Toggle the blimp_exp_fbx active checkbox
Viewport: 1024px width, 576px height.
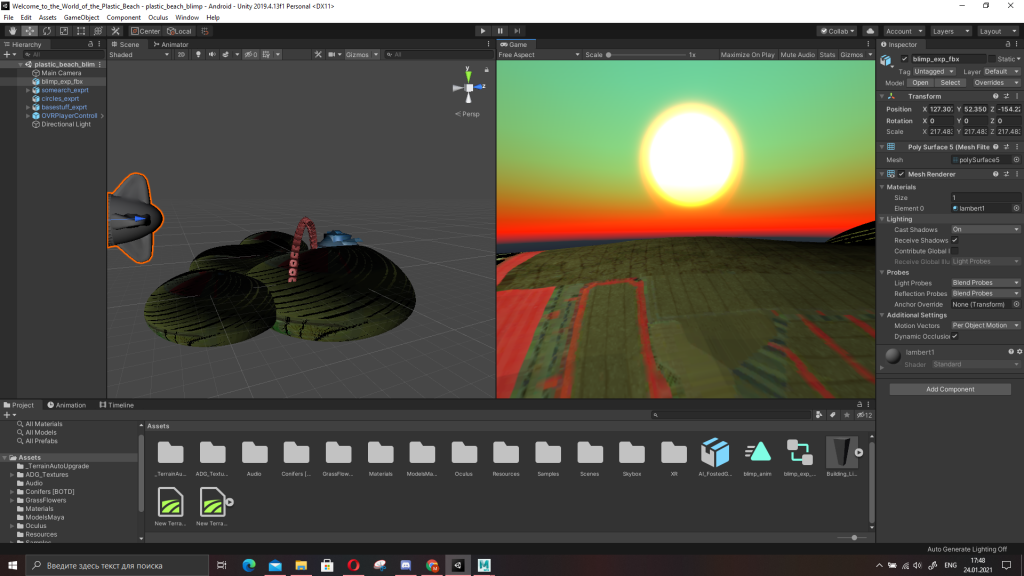click(904, 59)
